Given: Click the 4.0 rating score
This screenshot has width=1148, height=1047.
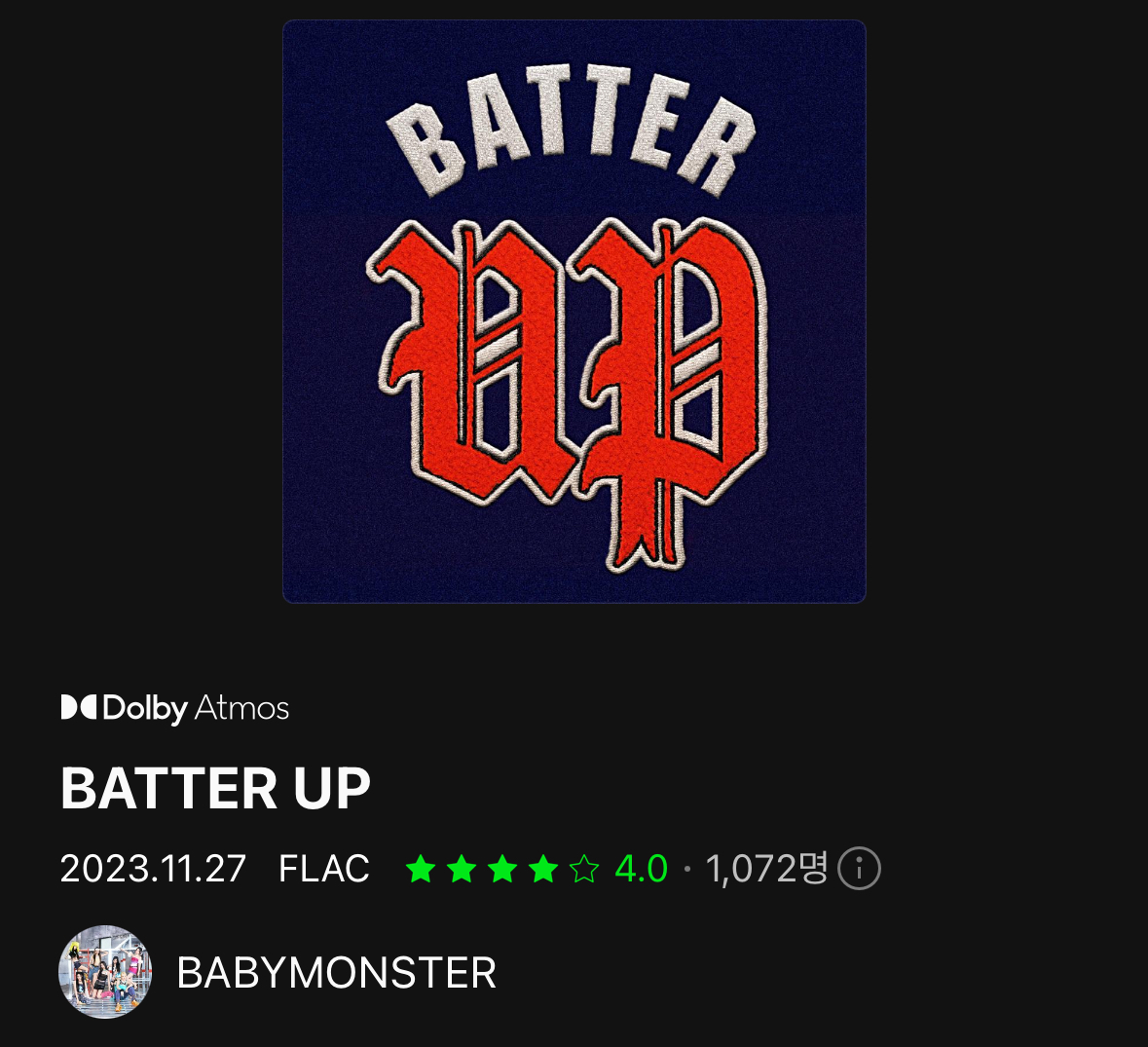Looking at the screenshot, I should click(642, 869).
